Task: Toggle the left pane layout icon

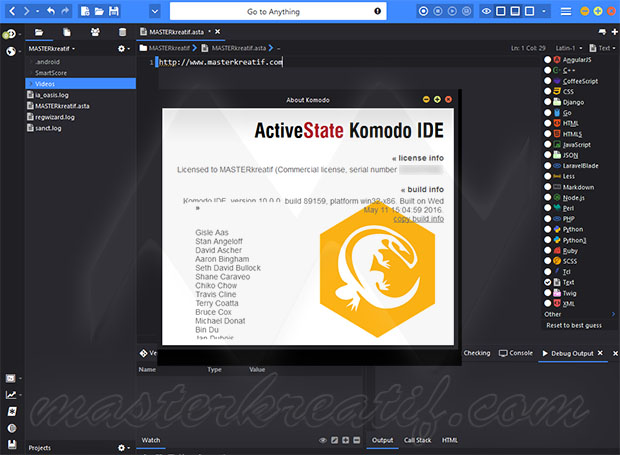Action: 501,11
